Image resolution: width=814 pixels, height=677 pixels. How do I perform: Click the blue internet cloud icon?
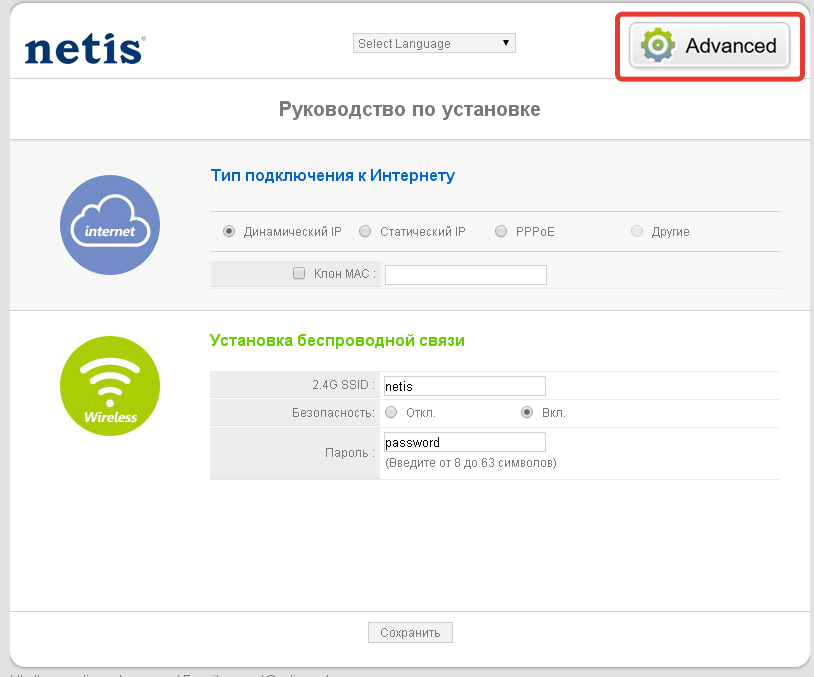coord(110,225)
